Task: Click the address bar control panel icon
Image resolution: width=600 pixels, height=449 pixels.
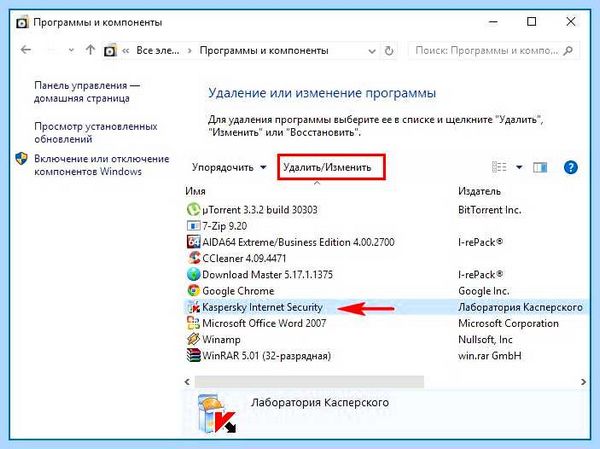Action: coord(110,51)
